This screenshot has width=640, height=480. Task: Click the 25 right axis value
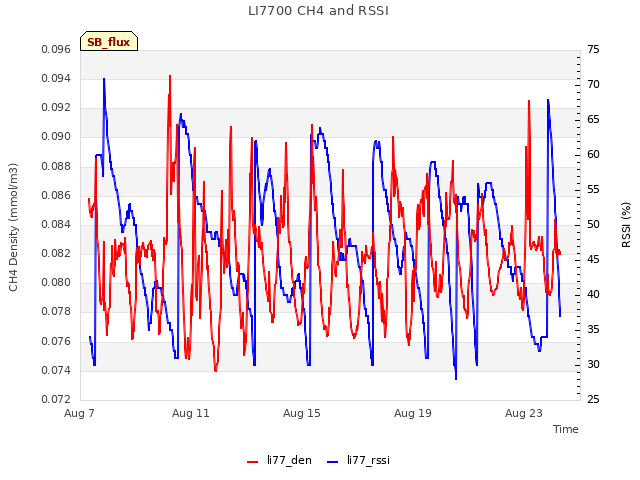point(593,399)
